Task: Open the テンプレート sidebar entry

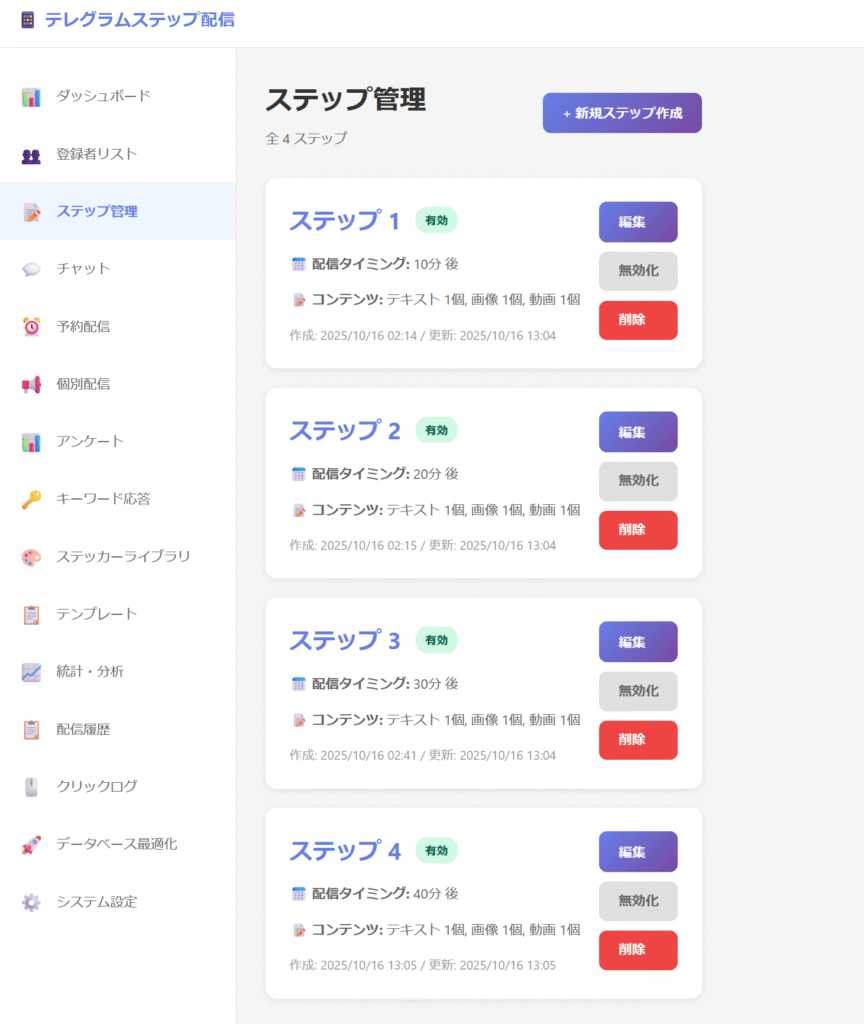Action: click(96, 614)
